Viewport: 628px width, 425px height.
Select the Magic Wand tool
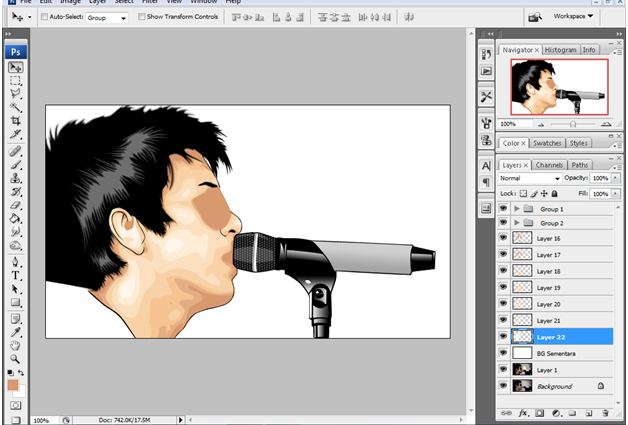click(16, 107)
